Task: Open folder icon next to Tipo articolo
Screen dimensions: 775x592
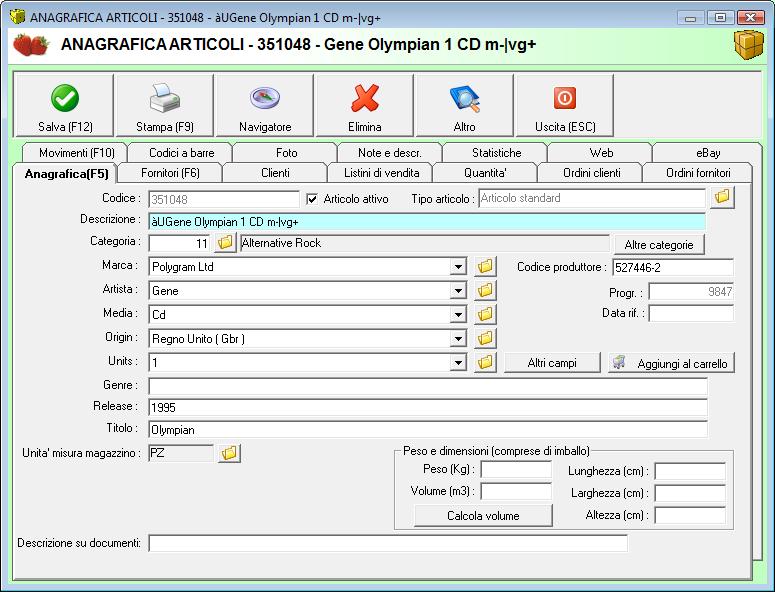Action: [x=722, y=198]
